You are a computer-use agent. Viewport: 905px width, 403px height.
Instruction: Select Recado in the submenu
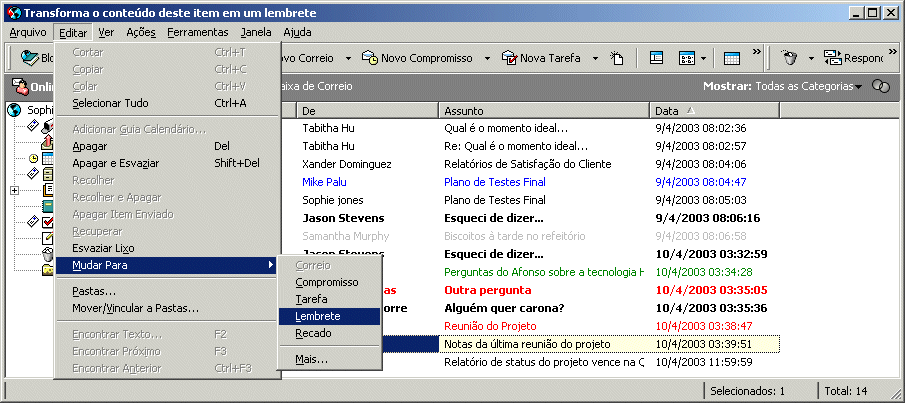pyautogui.click(x=329, y=333)
